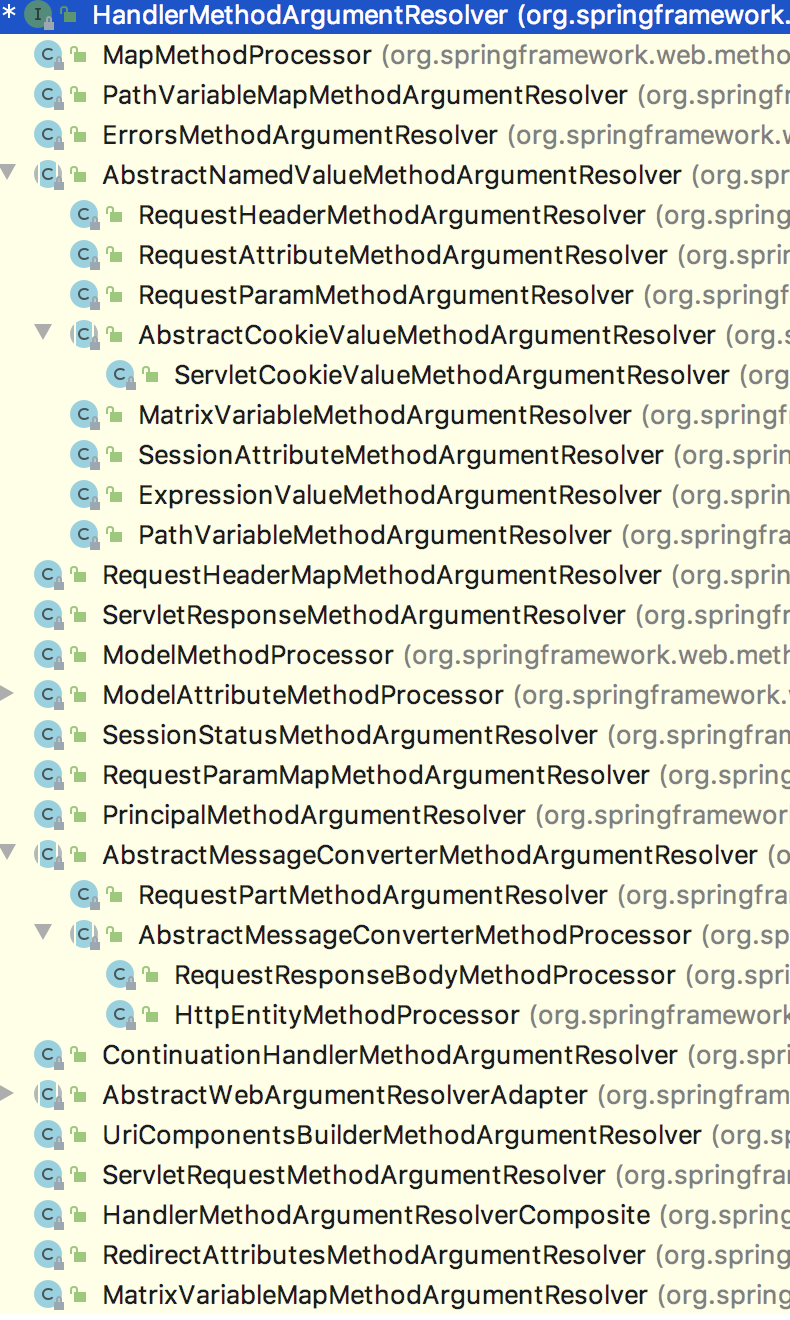Screen dimensions: 790x1320
Task: Click the class icon beside ExpressionValueMethodArgumentResolver
Action: (84, 495)
